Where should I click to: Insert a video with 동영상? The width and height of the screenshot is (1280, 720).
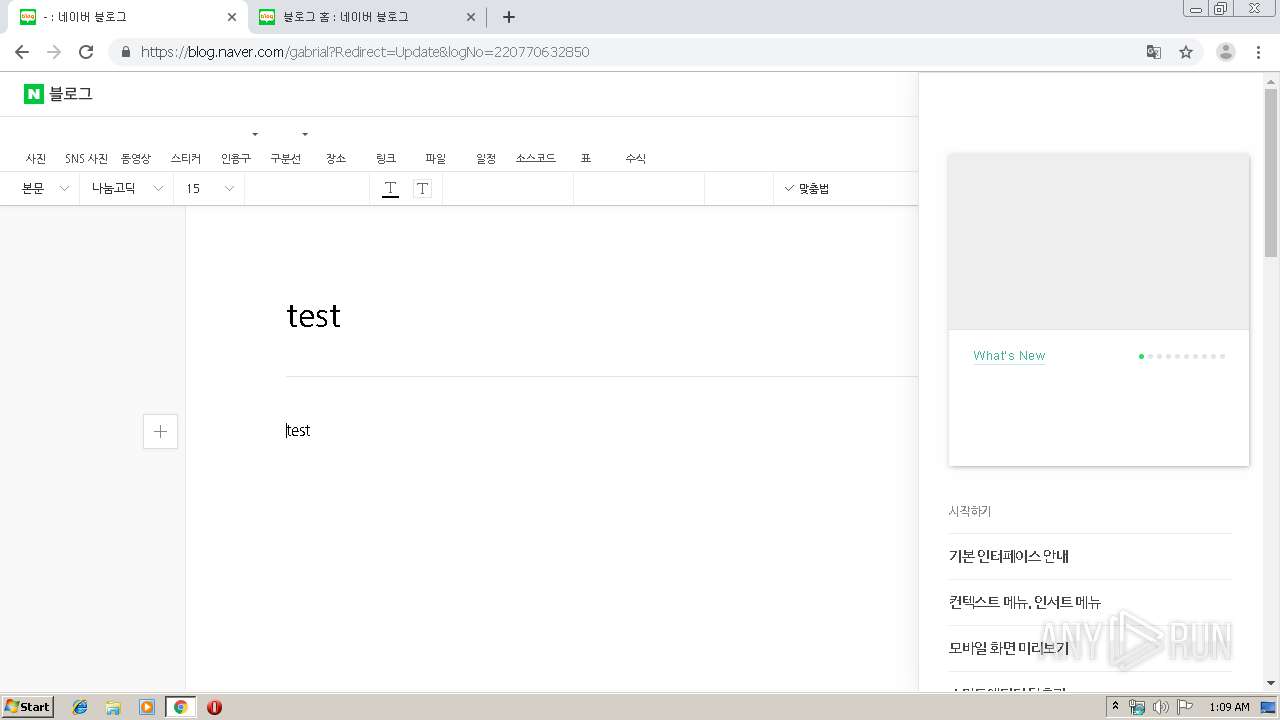[136, 159]
